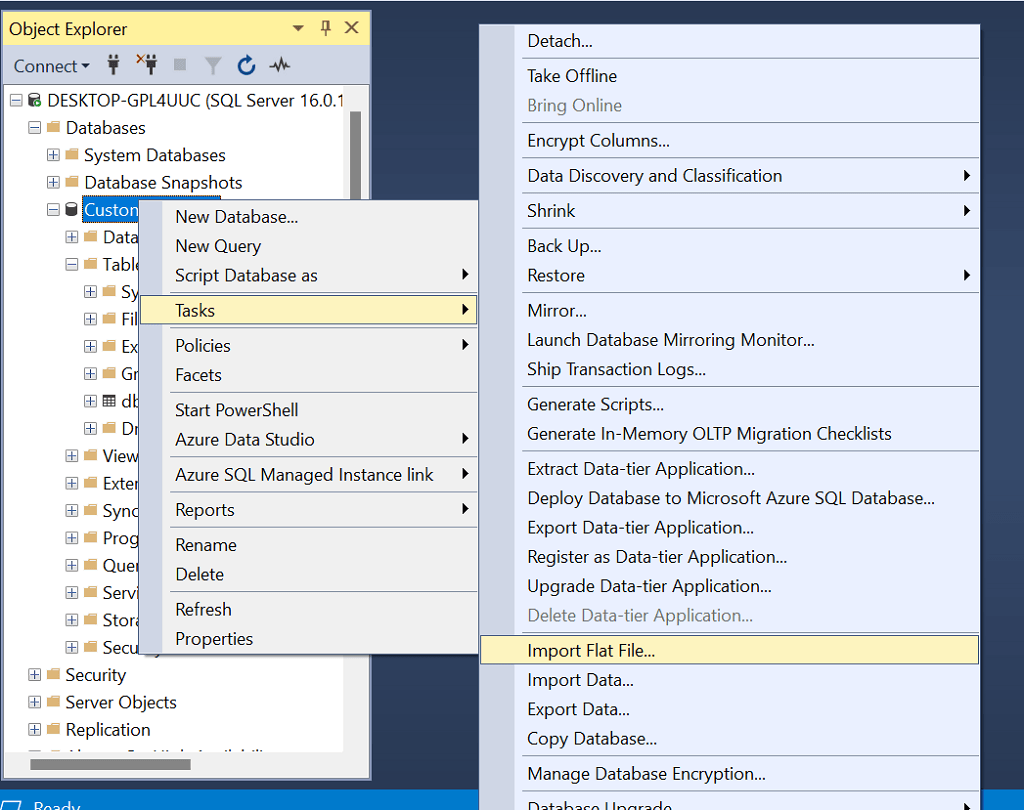Click the Object Explorer pin icon
Screen dimensions: 1024x810
coord(326,28)
